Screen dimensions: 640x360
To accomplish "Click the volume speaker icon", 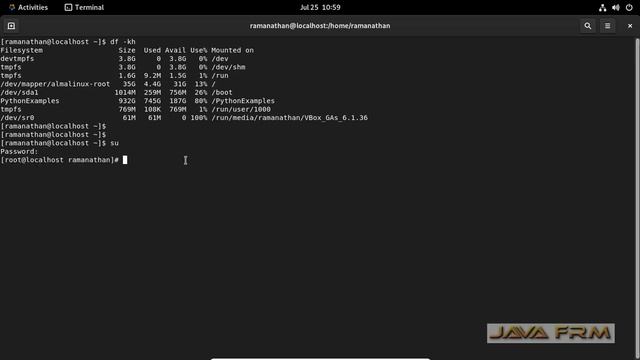I will pyautogui.click(x=616, y=7).
